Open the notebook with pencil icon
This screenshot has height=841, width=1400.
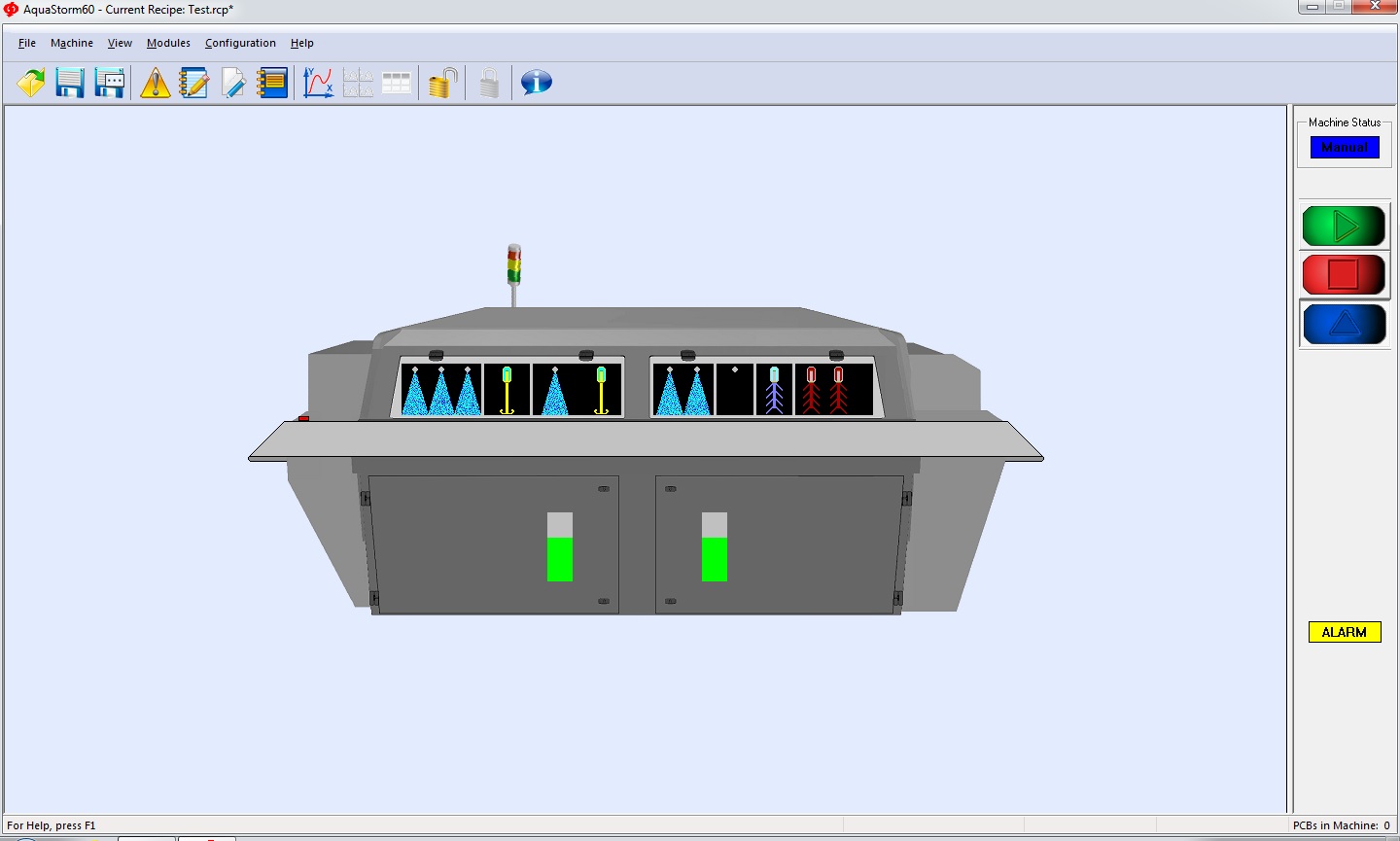[x=193, y=83]
